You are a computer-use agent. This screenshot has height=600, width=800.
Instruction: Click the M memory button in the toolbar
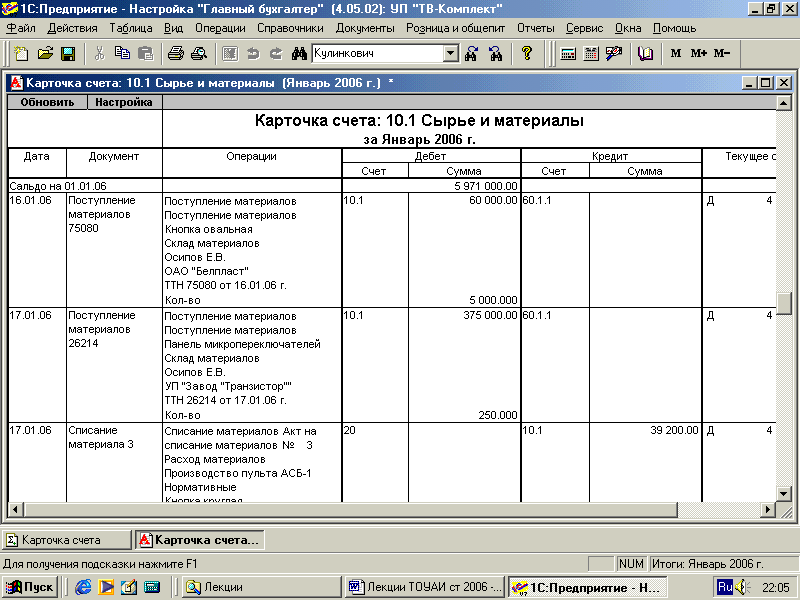(x=676, y=54)
